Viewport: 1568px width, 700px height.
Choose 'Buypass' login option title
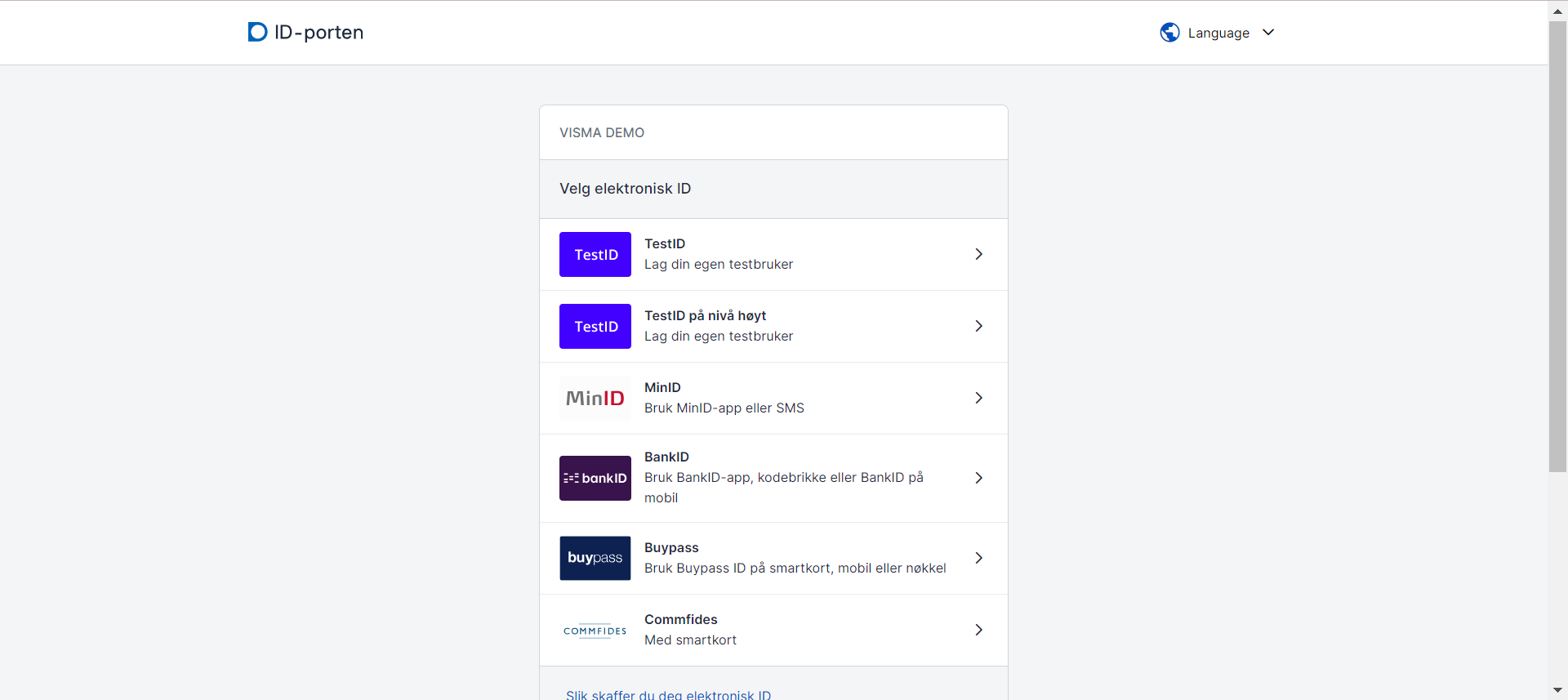point(671,547)
